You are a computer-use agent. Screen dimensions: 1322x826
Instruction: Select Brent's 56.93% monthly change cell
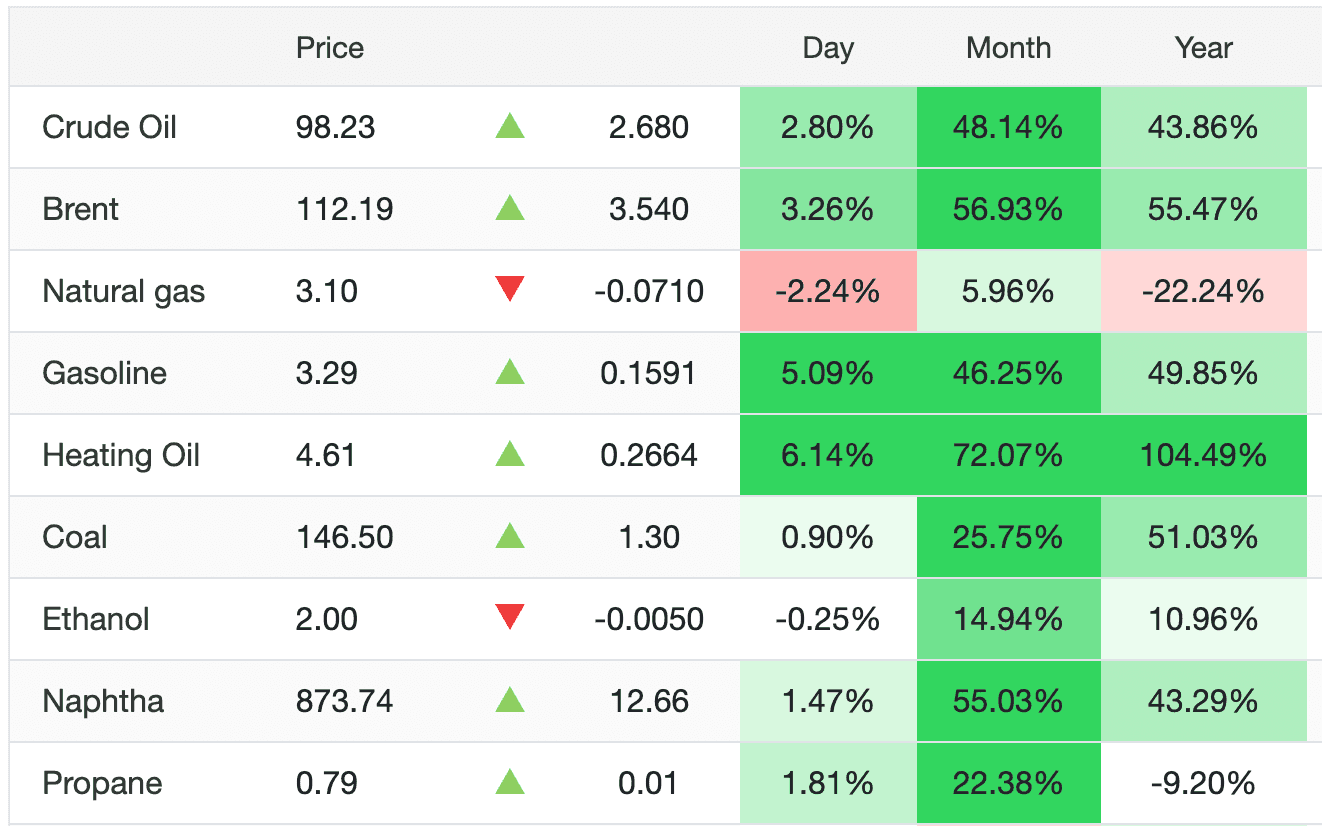1008,209
